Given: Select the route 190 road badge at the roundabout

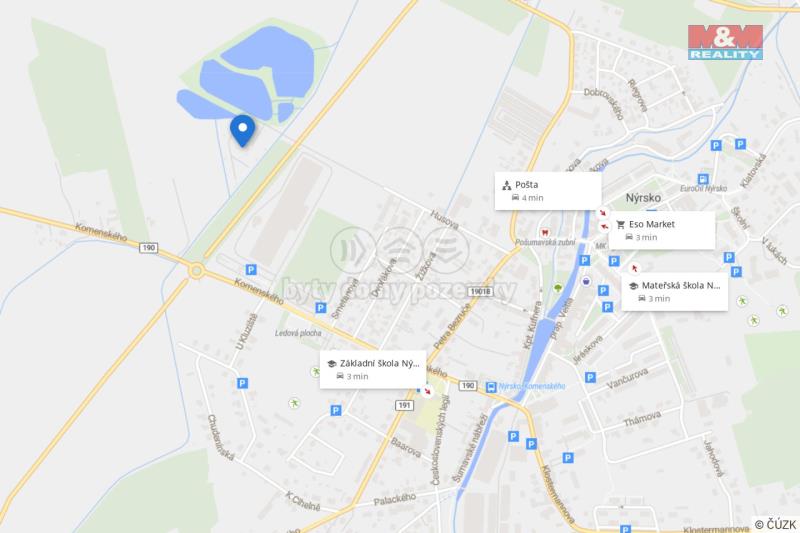Looking at the screenshot, I should 148,248.
